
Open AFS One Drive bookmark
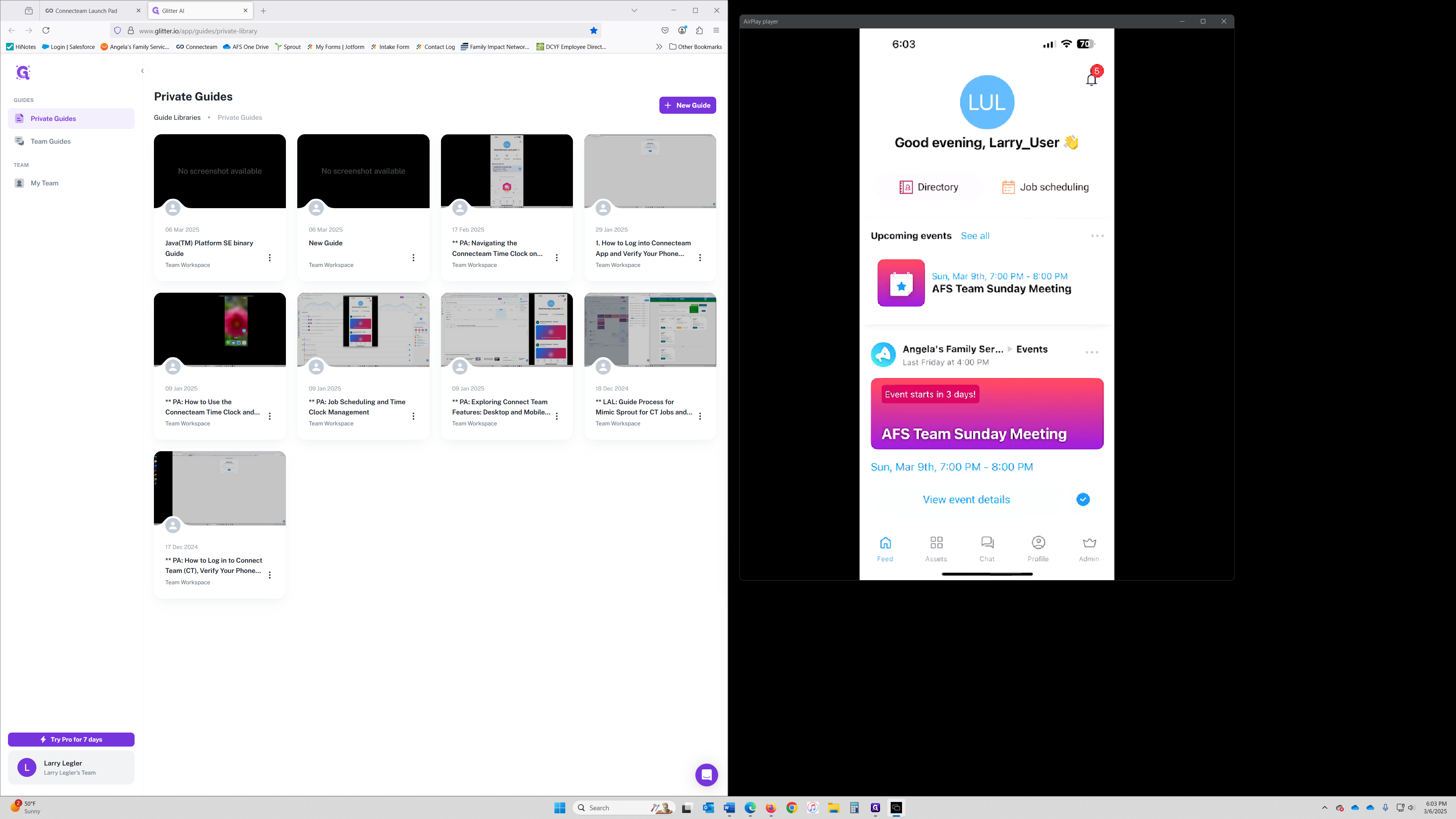[246, 47]
